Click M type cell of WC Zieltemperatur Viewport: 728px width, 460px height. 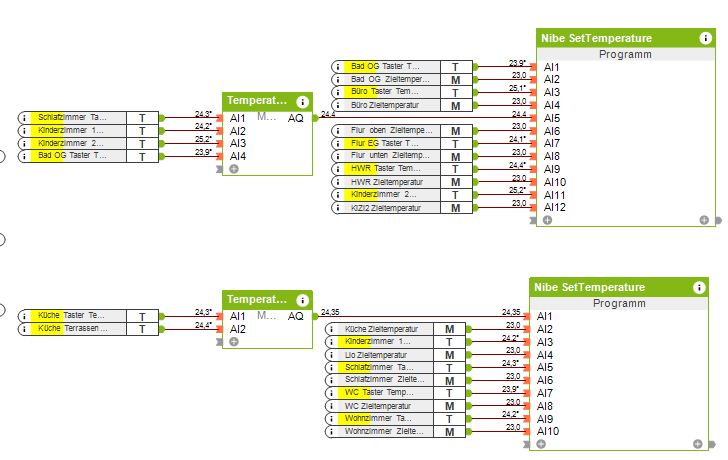point(449,406)
